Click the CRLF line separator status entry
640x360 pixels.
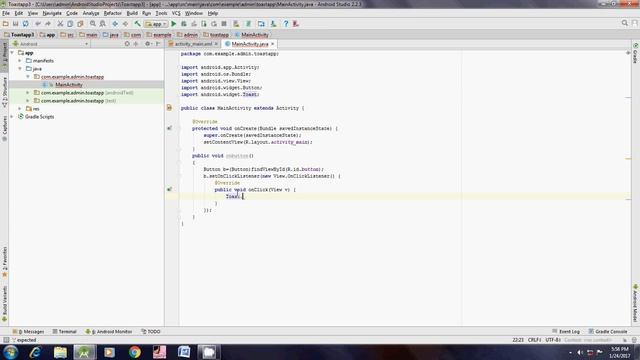tap(534, 340)
